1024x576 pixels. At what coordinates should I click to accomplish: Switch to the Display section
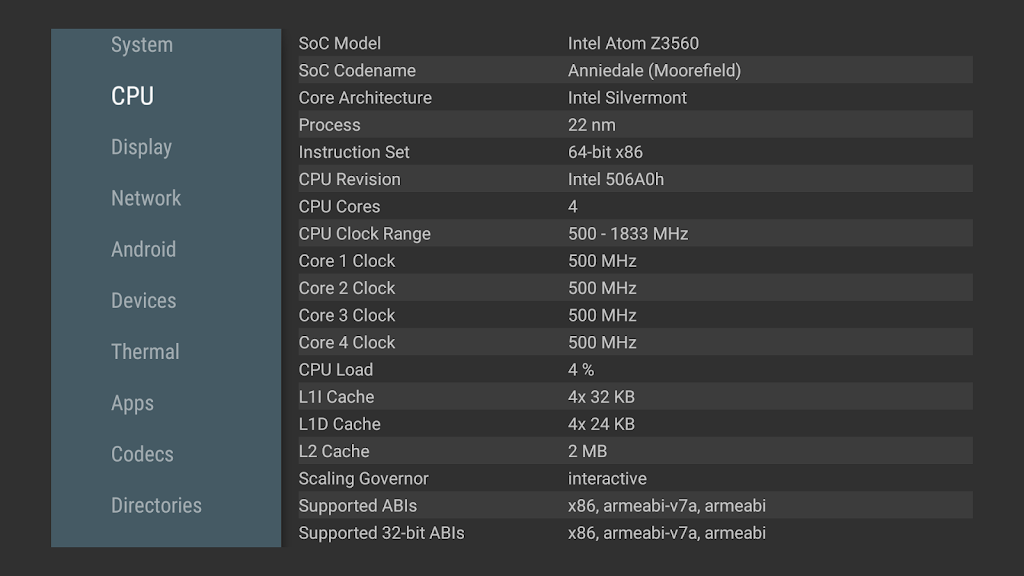(141, 147)
